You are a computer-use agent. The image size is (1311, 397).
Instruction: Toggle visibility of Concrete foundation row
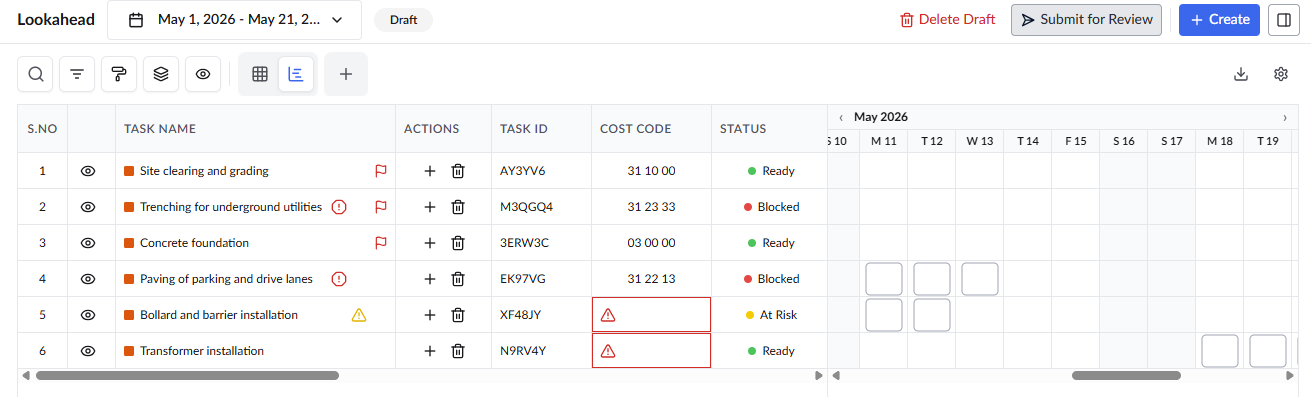88,243
